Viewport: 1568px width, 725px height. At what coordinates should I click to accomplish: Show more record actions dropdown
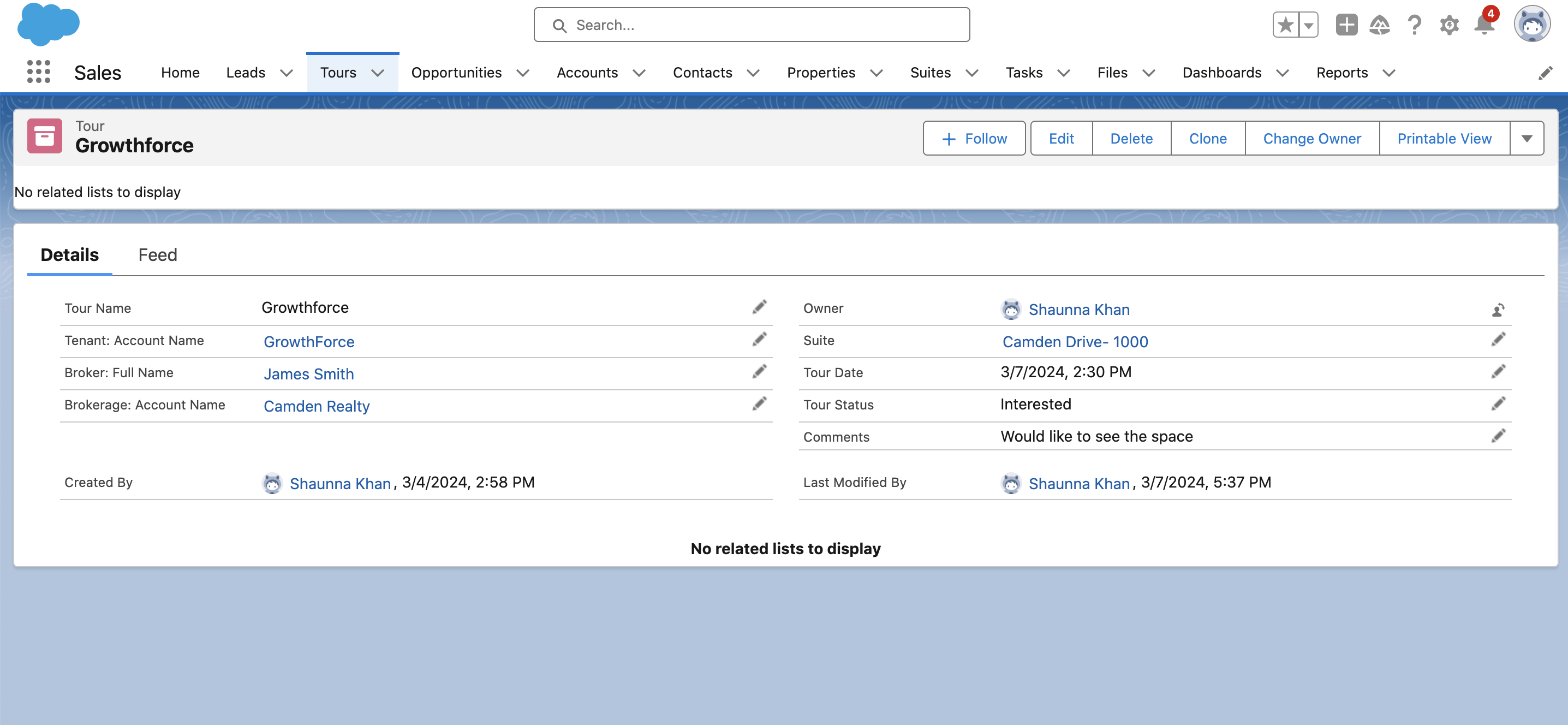(1527, 138)
